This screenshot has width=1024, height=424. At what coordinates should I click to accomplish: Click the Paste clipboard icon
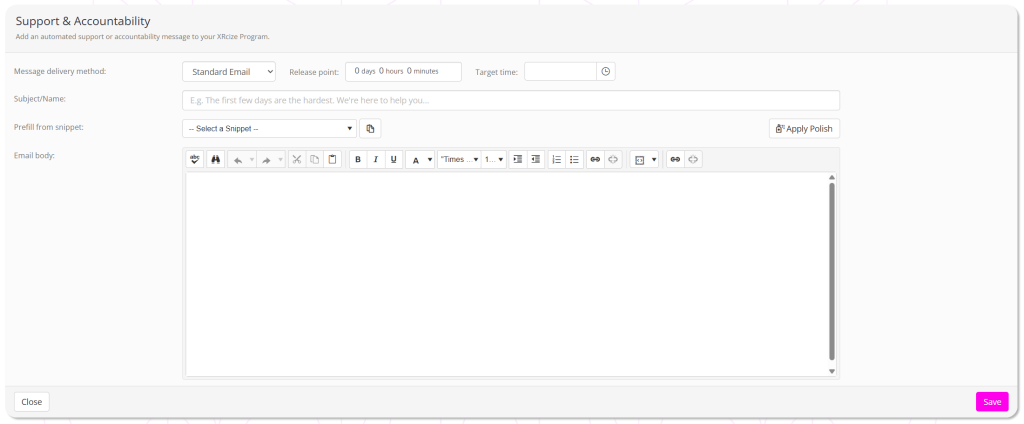pos(332,159)
